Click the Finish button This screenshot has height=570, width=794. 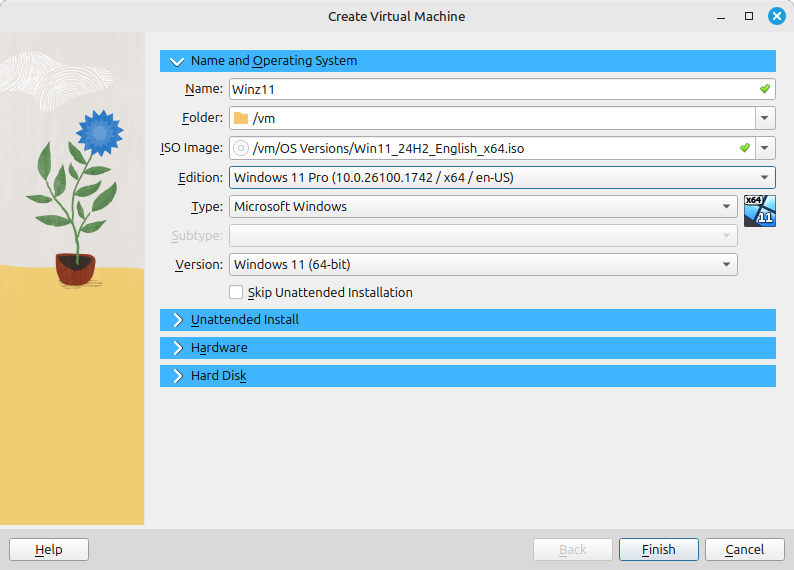pyautogui.click(x=659, y=550)
